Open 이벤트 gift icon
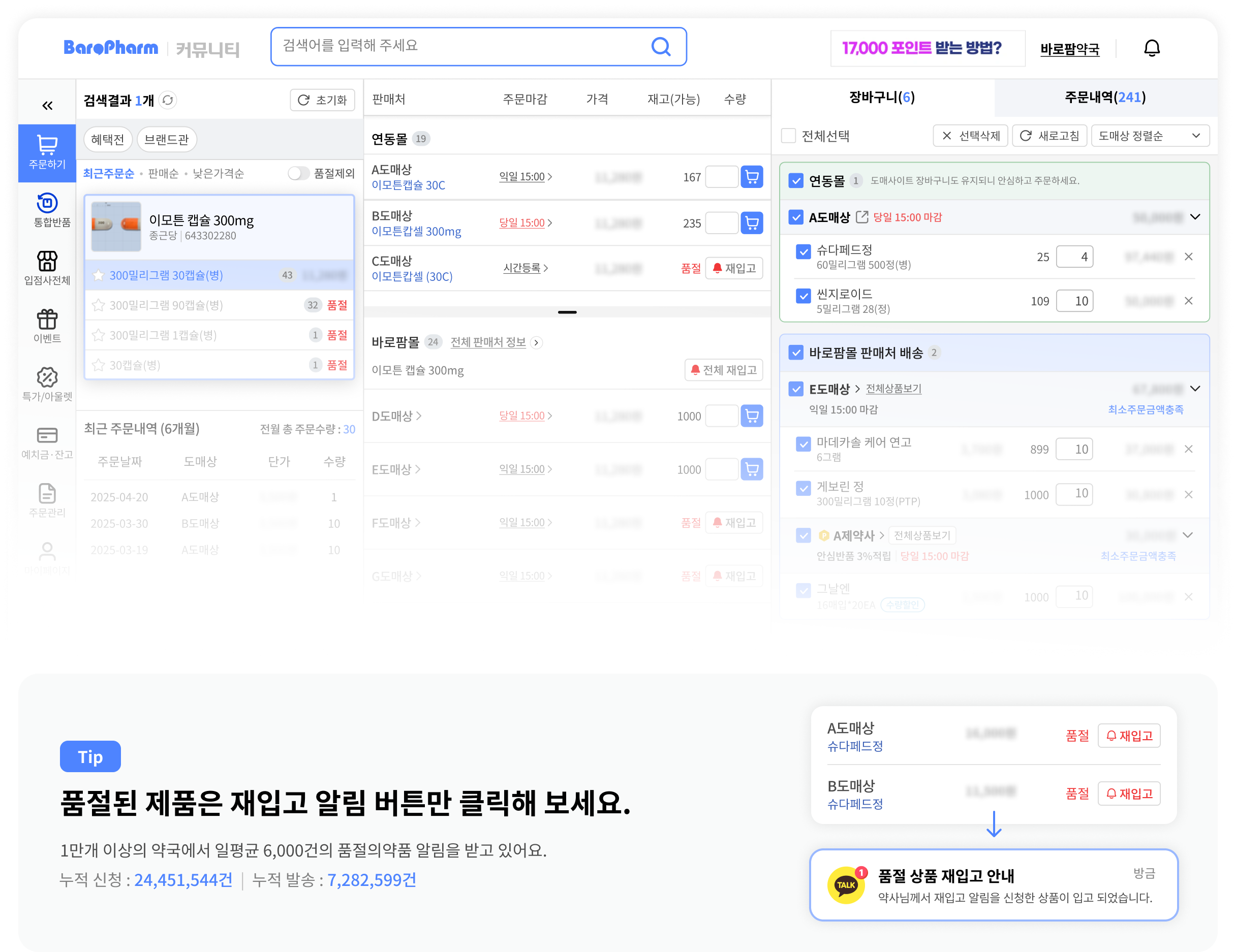Screen dimensions: 1235x952 [x=47, y=320]
